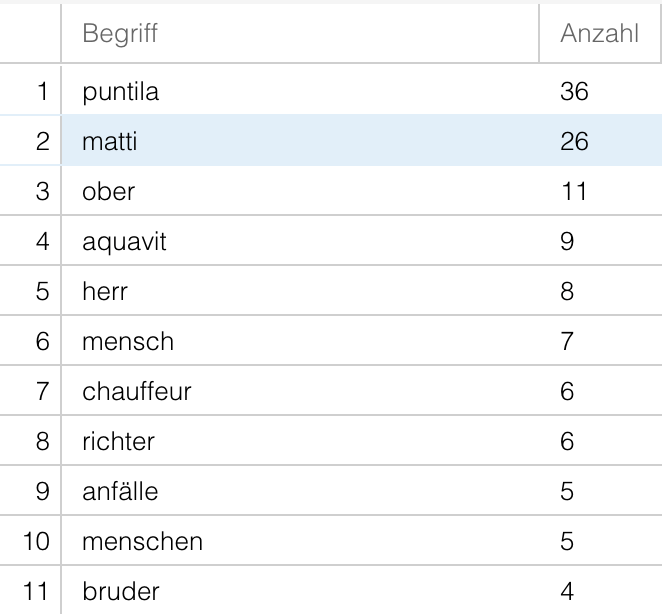Screen dimensions: 662x614
Task: Select the 'anfälle' term cell
Action: pyautogui.click(x=120, y=492)
